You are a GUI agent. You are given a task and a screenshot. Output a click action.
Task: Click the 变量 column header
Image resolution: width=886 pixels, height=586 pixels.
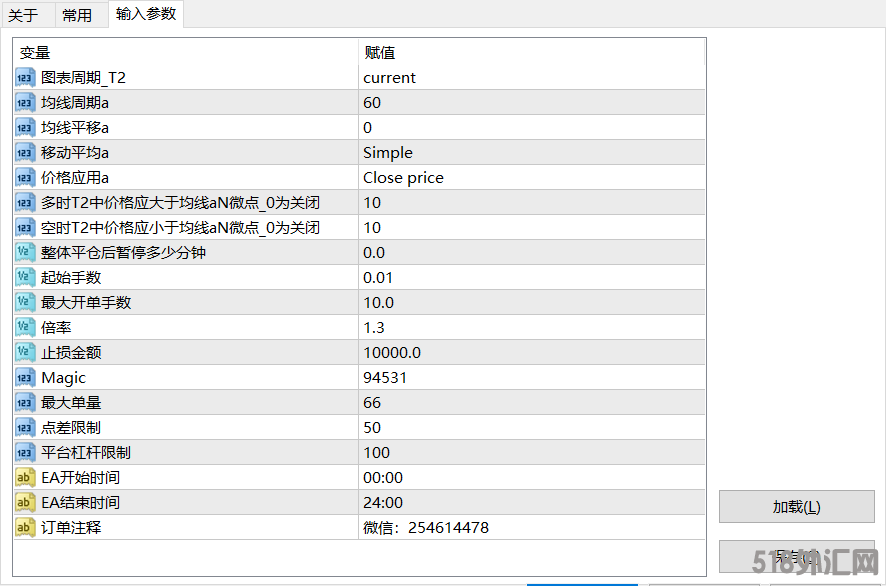pos(185,53)
